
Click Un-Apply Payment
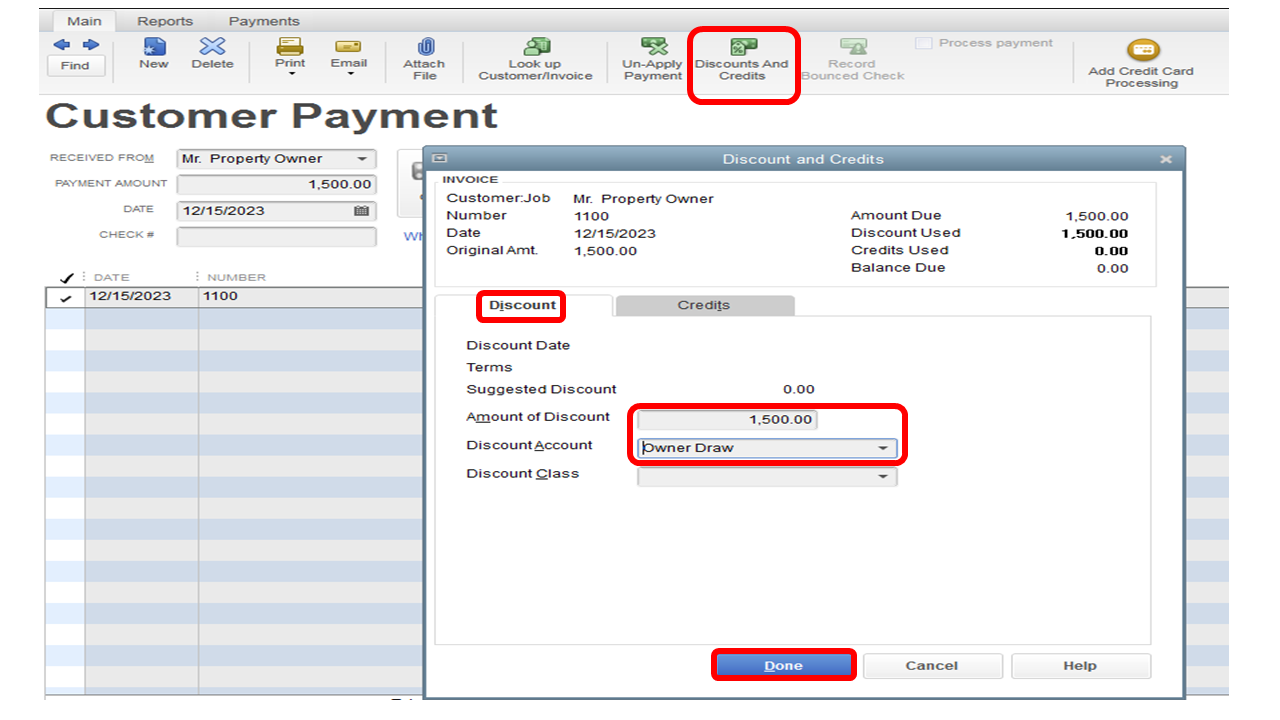pyautogui.click(x=651, y=55)
